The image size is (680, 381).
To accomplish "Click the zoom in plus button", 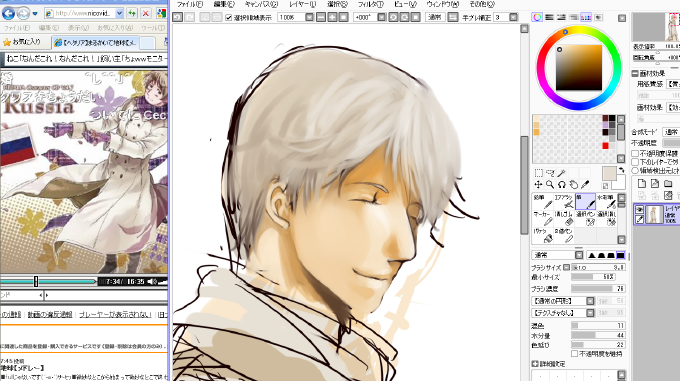I will coord(332,17).
